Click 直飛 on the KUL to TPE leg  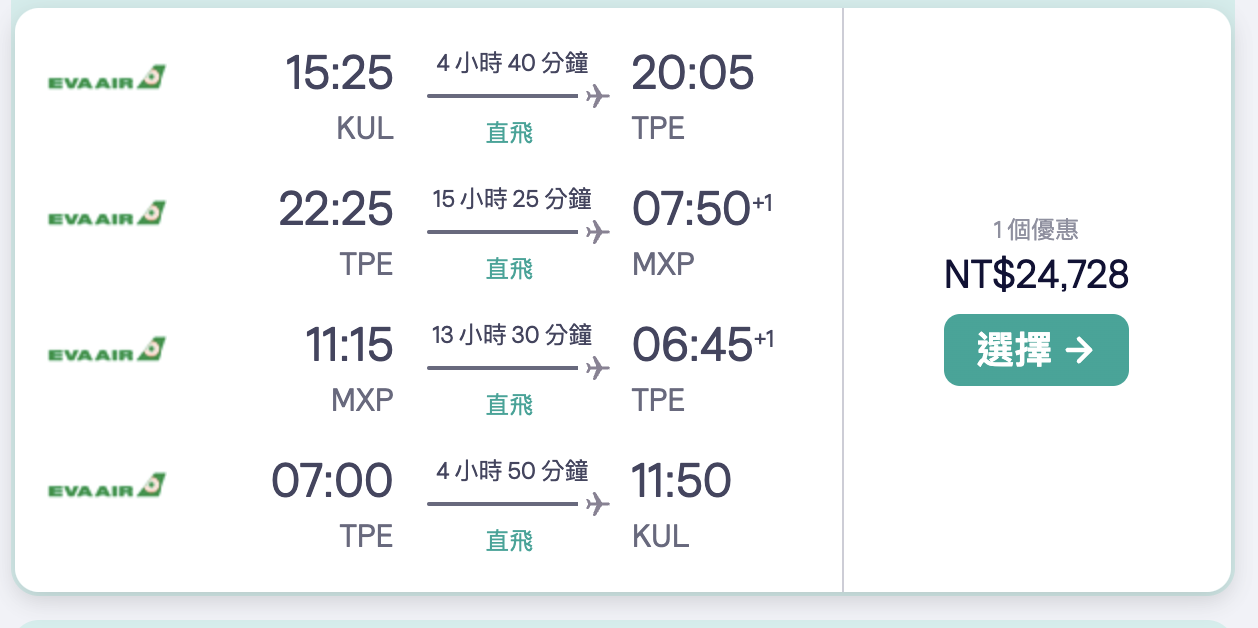(x=510, y=133)
